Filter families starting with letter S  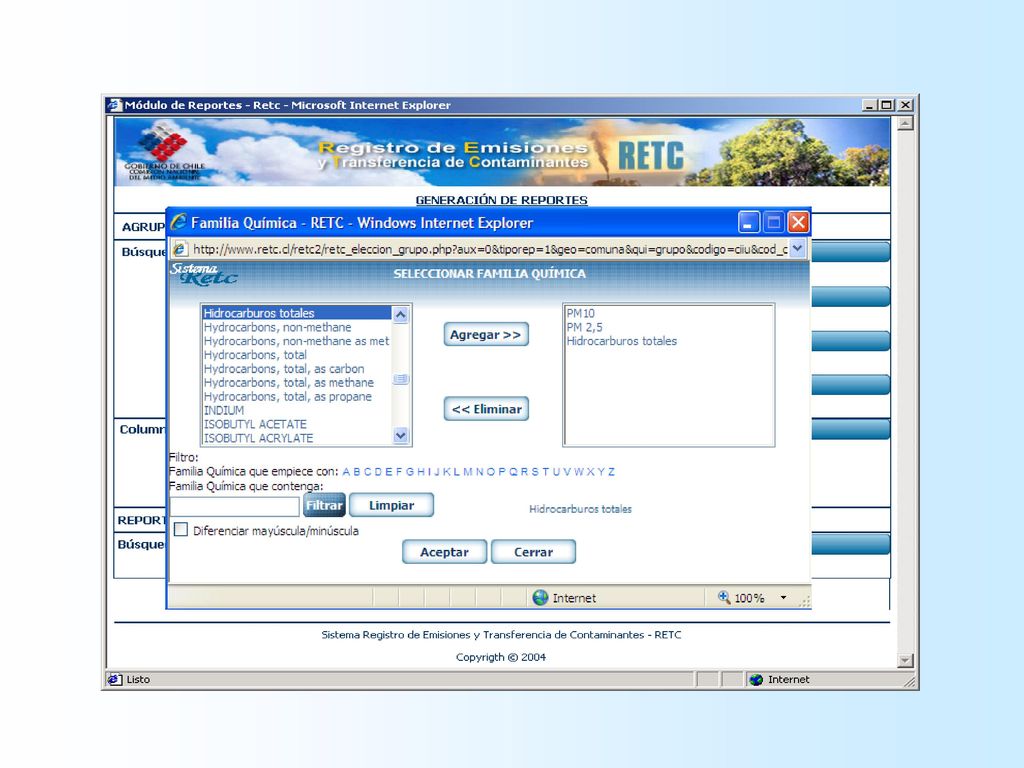pyautogui.click(x=535, y=472)
